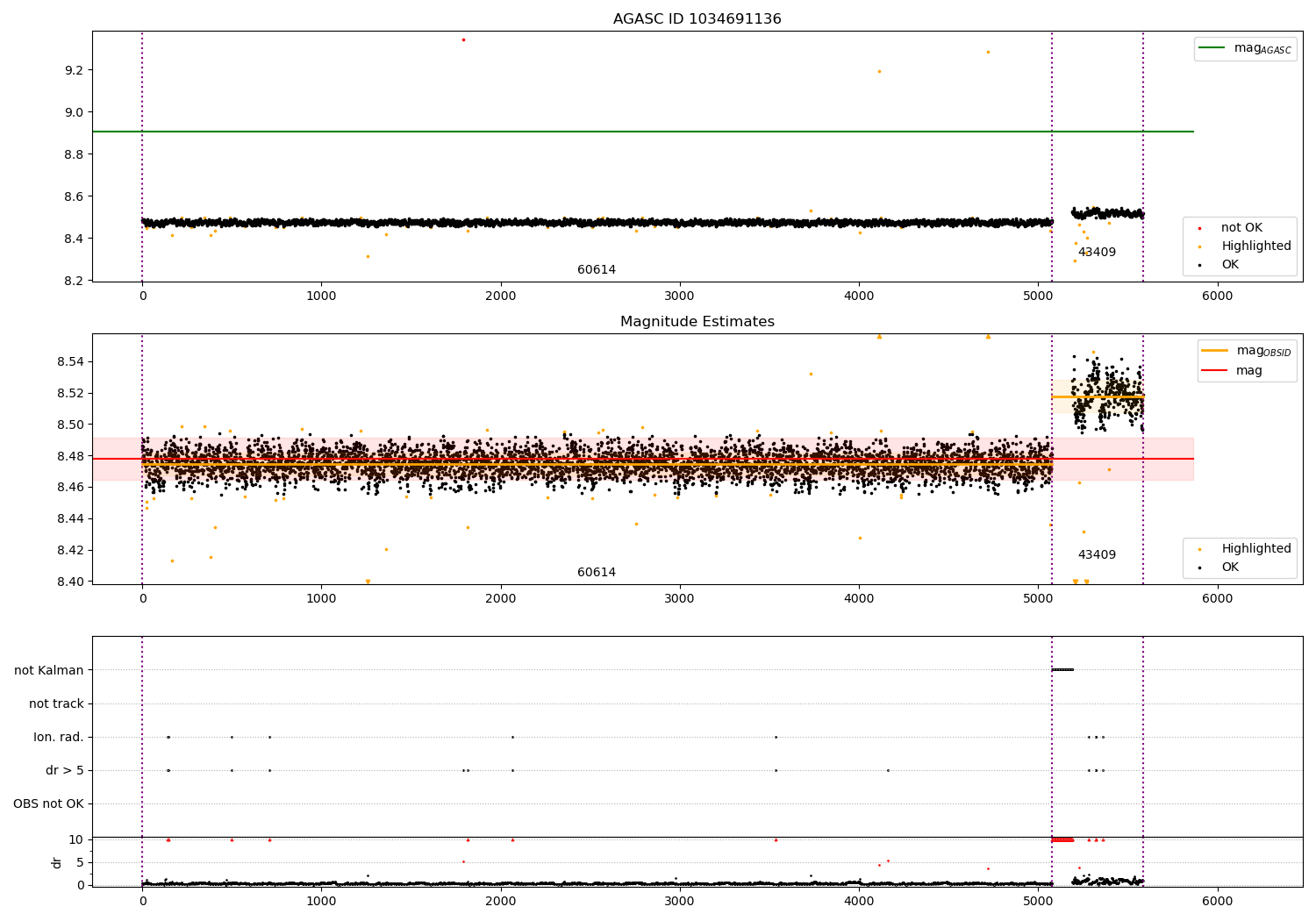
Task: Click the 'Ion. rad.' y-axis label
Action: (x=59, y=737)
